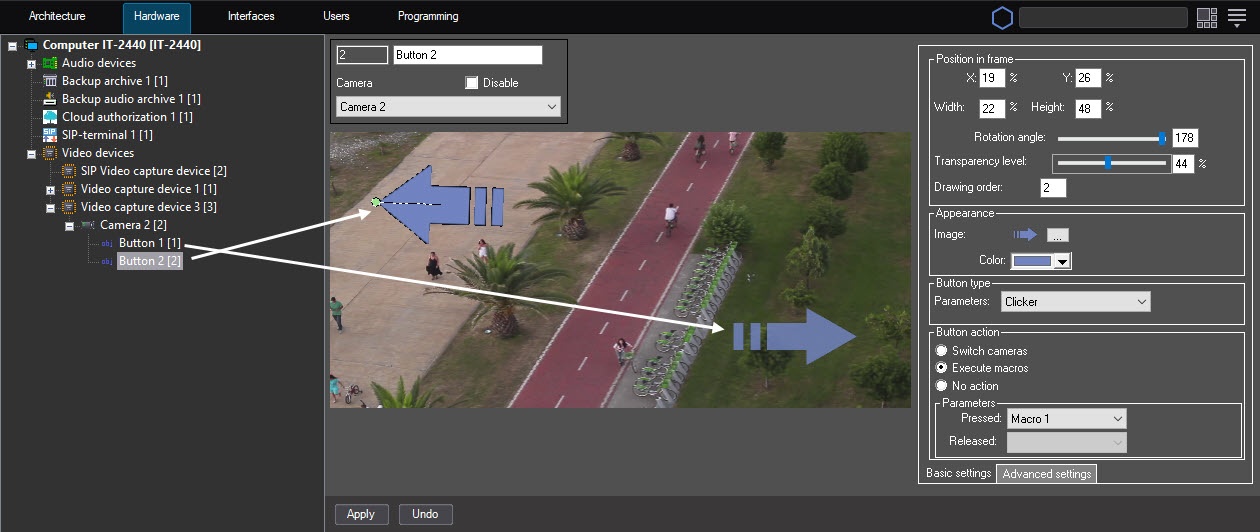Viewport: 1260px width, 532px height.
Task: Click the Transparency level slider
Action: click(1111, 163)
